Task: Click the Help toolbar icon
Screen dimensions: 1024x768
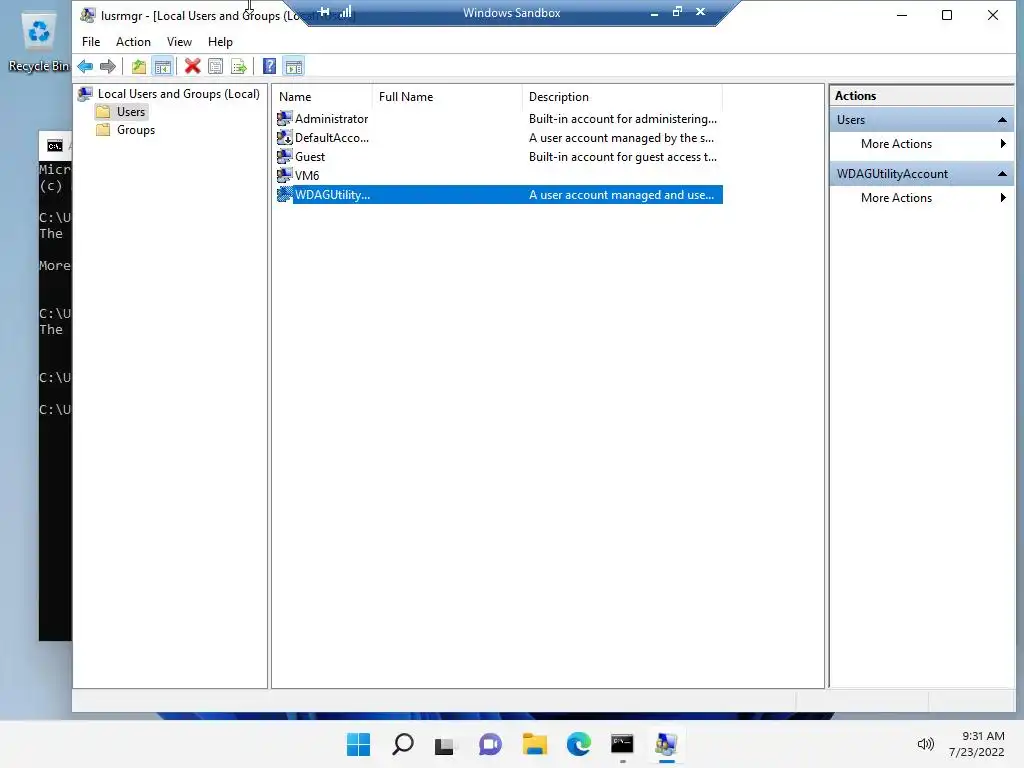Action: pyautogui.click(x=269, y=66)
